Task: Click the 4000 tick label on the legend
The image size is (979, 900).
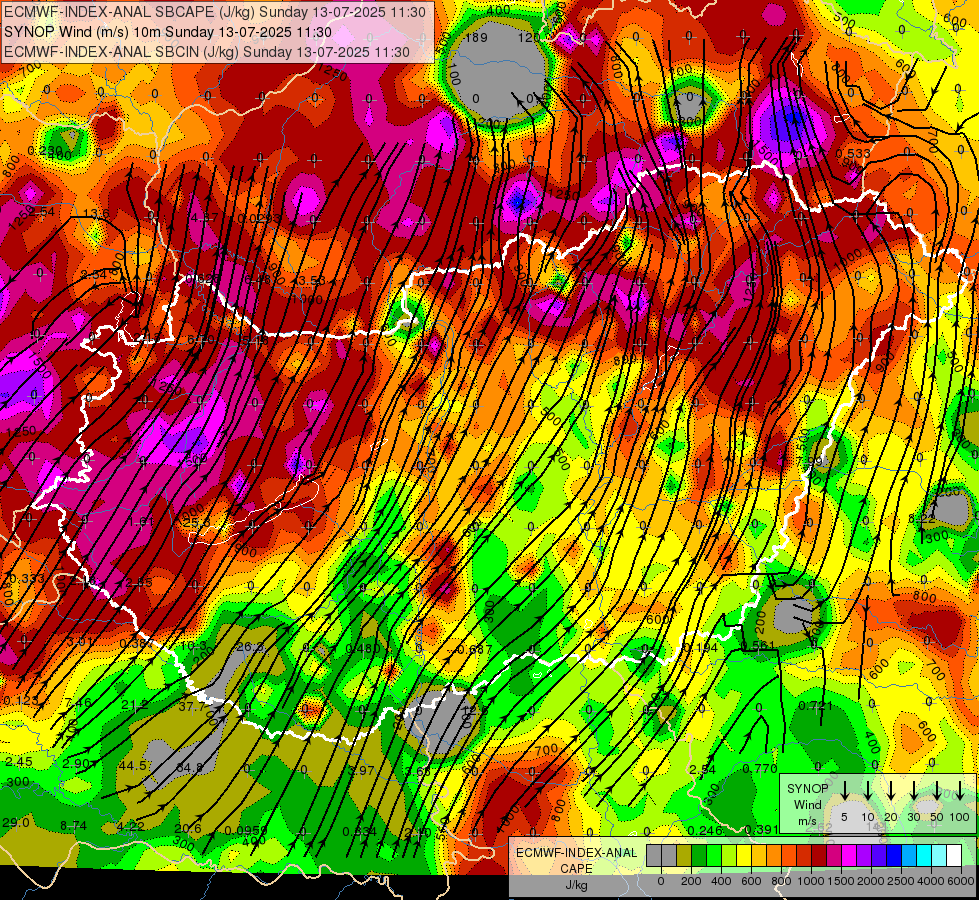Action: click(930, 881)
